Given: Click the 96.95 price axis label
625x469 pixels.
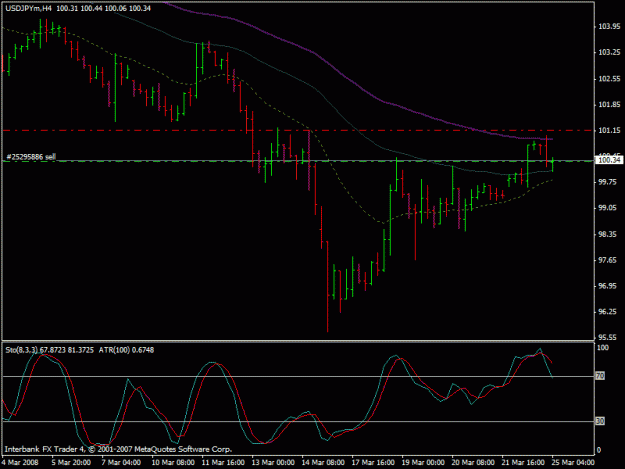Looking at the screenshot, I should point(609,286).
